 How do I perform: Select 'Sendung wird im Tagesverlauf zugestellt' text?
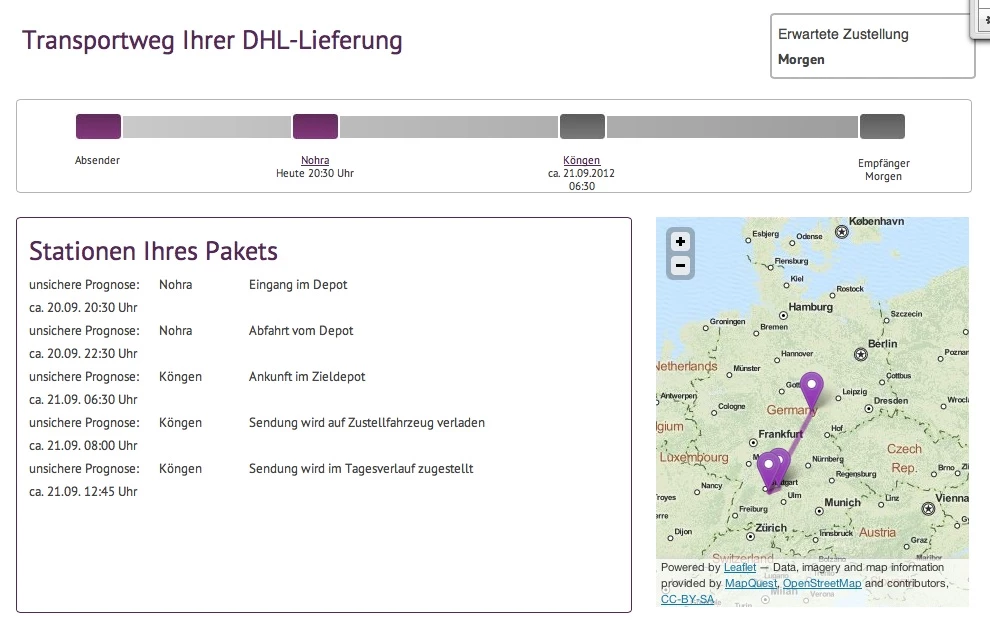[x=361, y=469]
